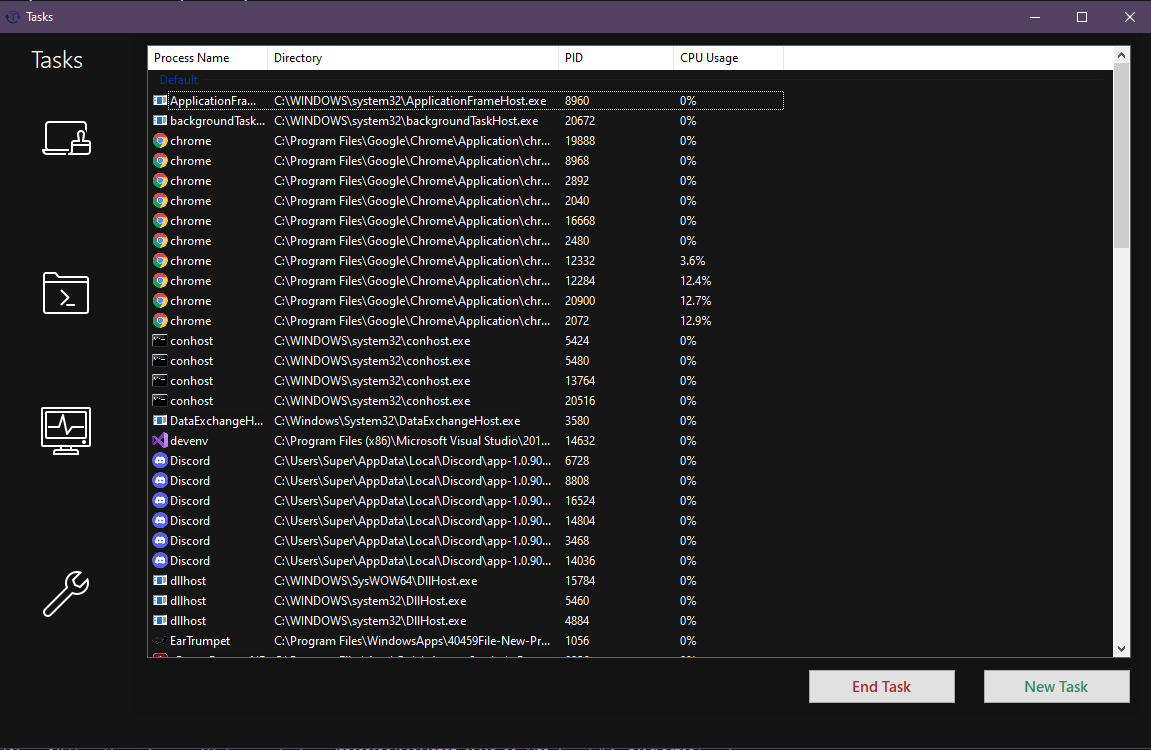Click the DataExchangeHost process icon

(160, 420)
